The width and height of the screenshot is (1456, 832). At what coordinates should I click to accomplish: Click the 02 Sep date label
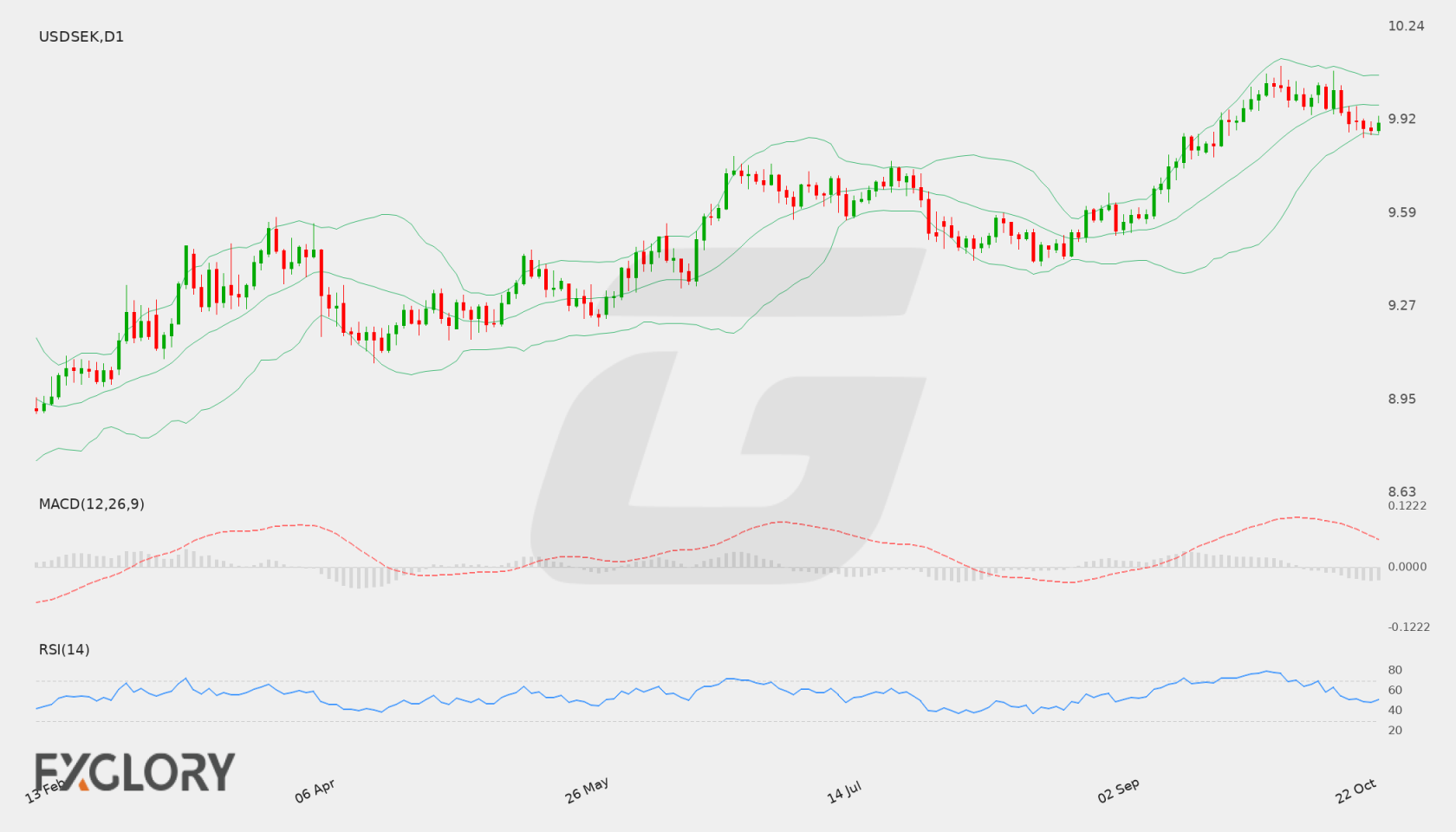[x=1118, y=791]
